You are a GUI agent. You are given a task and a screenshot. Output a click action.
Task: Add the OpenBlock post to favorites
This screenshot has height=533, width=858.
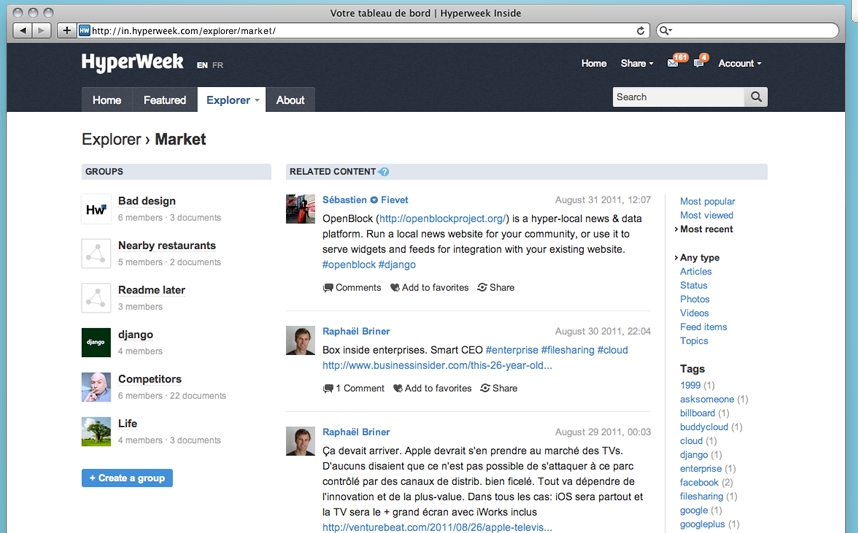click(x=430, y=288)
